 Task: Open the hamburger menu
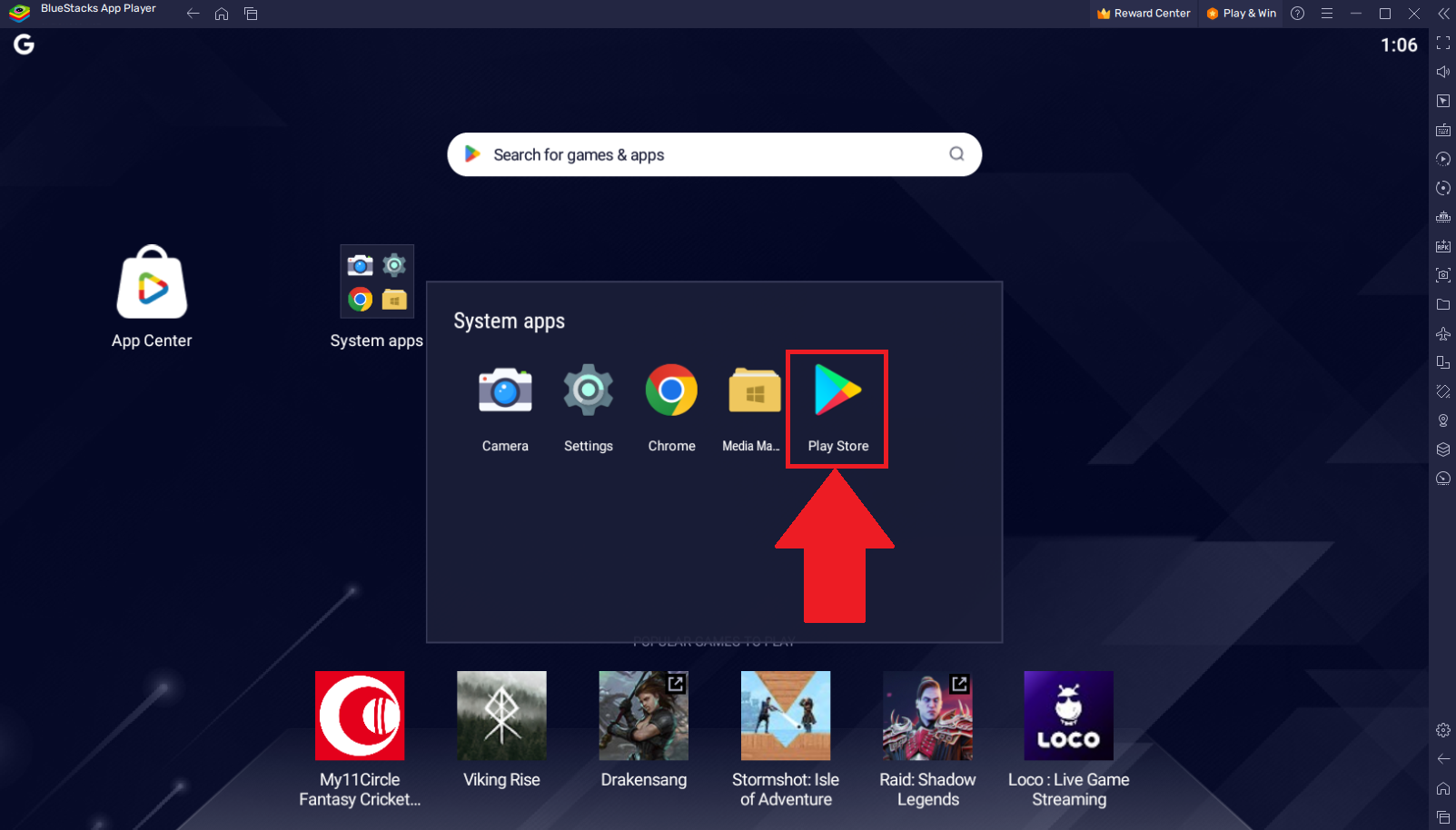click(x=1326, y=14)
